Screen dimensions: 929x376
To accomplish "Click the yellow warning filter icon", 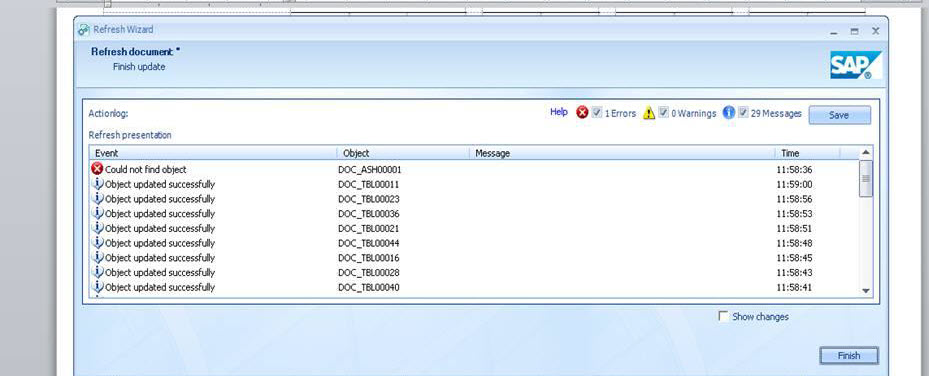I will (x=649, y=113).
